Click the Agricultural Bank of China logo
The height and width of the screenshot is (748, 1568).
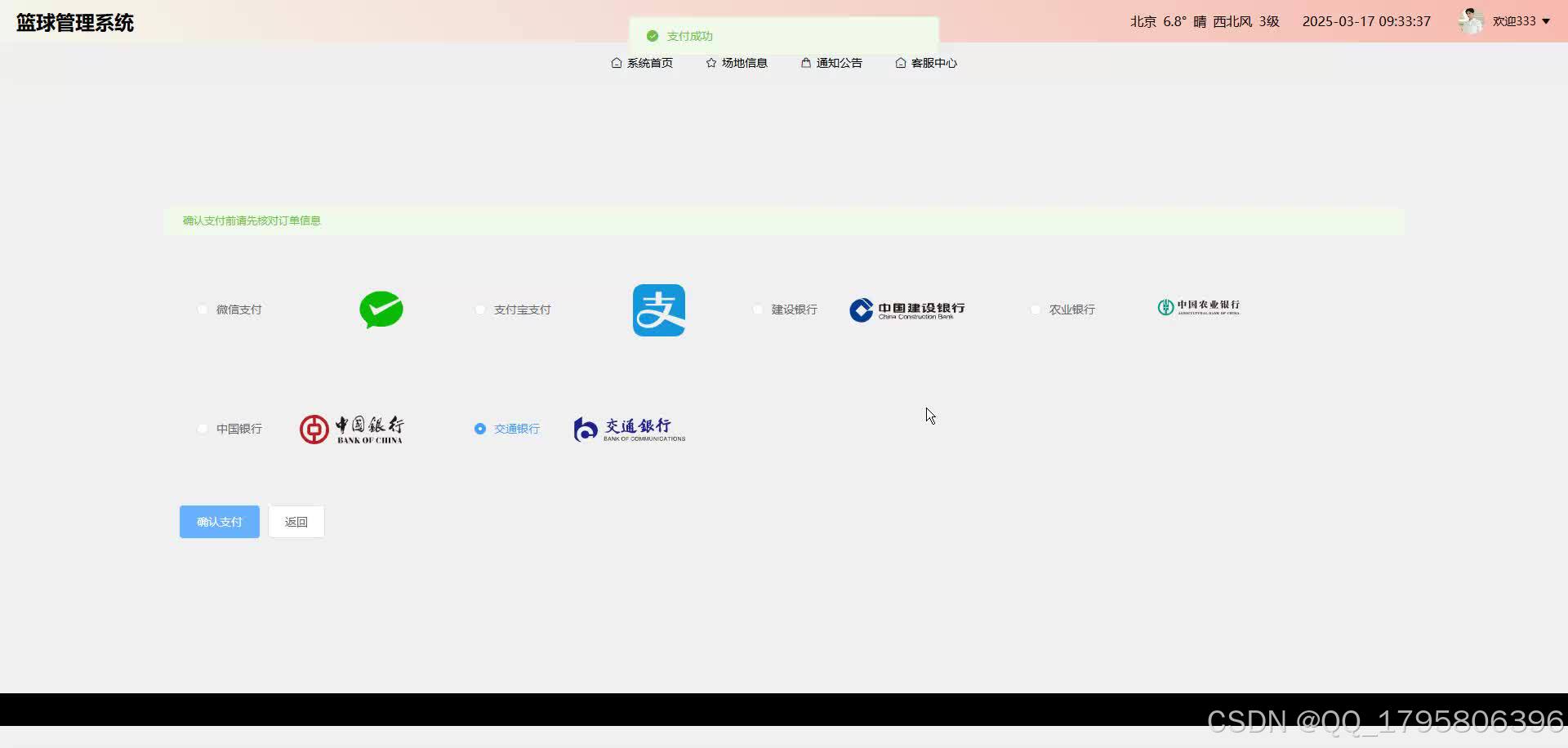point(1199,307)
